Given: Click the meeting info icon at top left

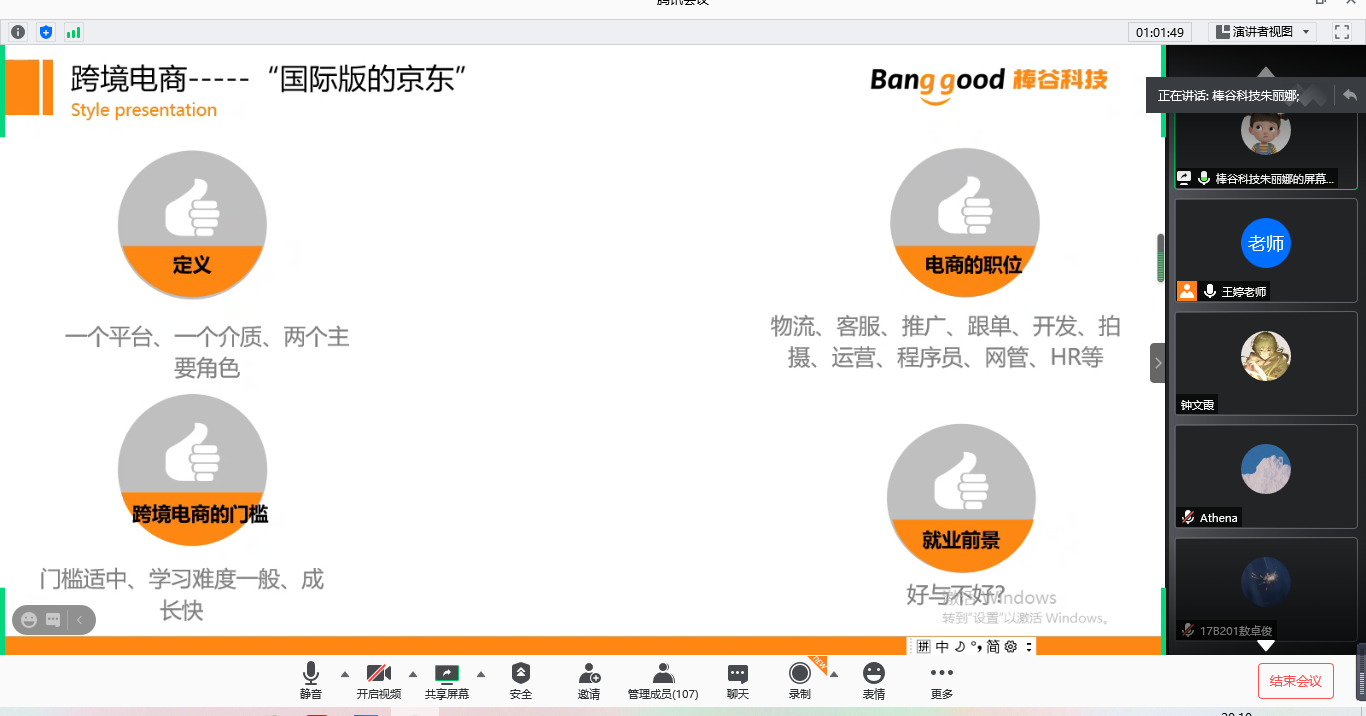Looking at the screenshot, I should tap(18, 32).
